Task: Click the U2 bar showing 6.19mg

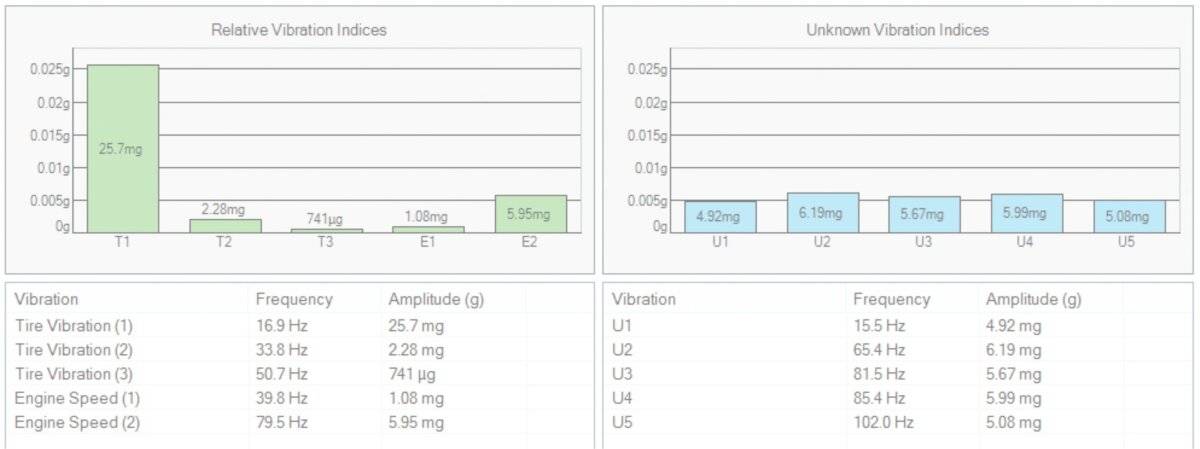Action: pos(822,213)
